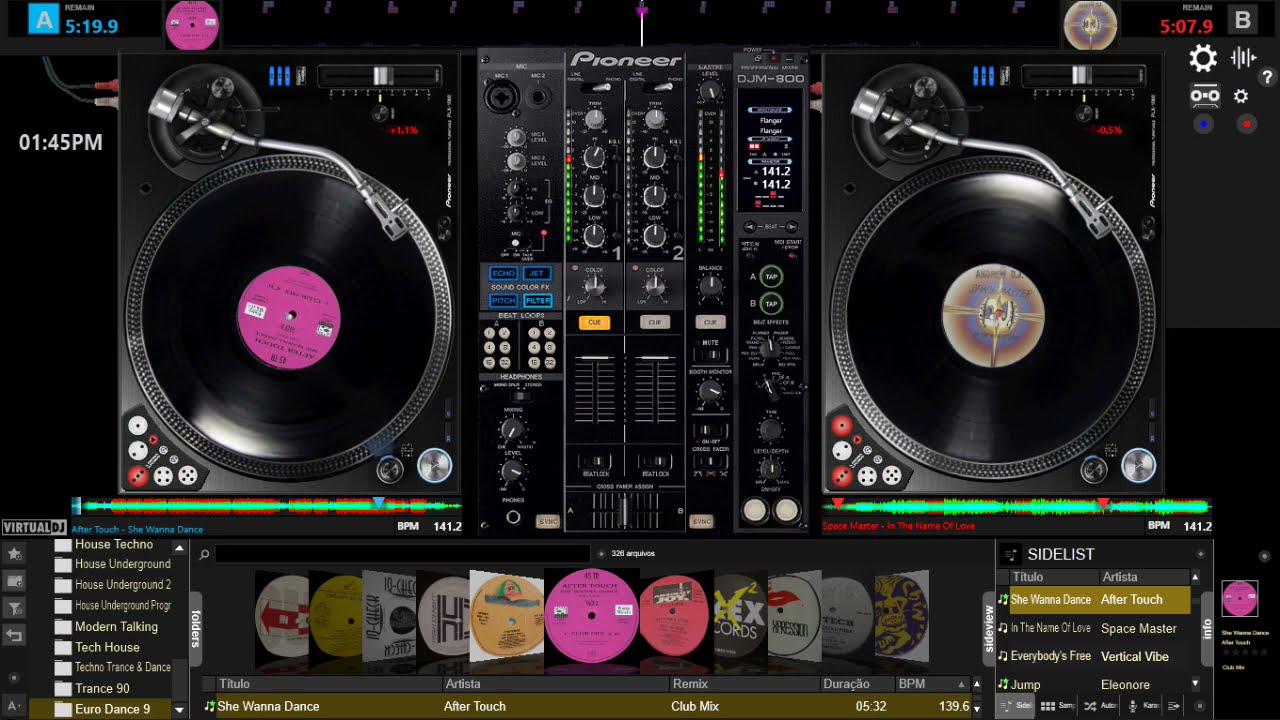Click deck A letter badge

coord(43,19)
